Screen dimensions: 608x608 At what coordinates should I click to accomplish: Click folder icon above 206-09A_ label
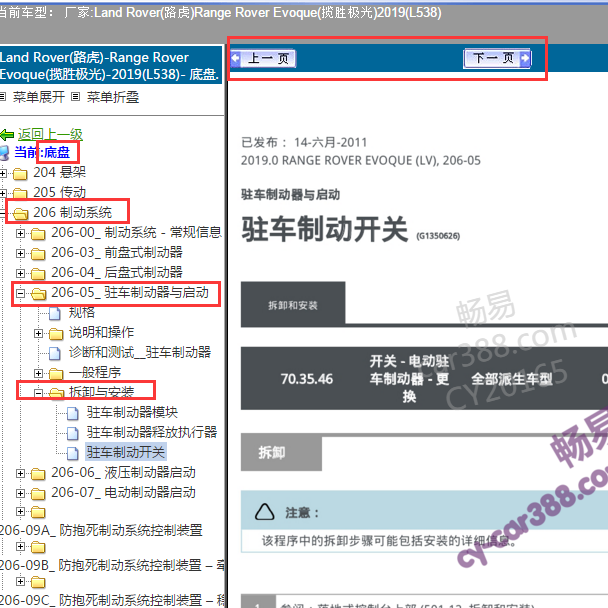(38, 512)
